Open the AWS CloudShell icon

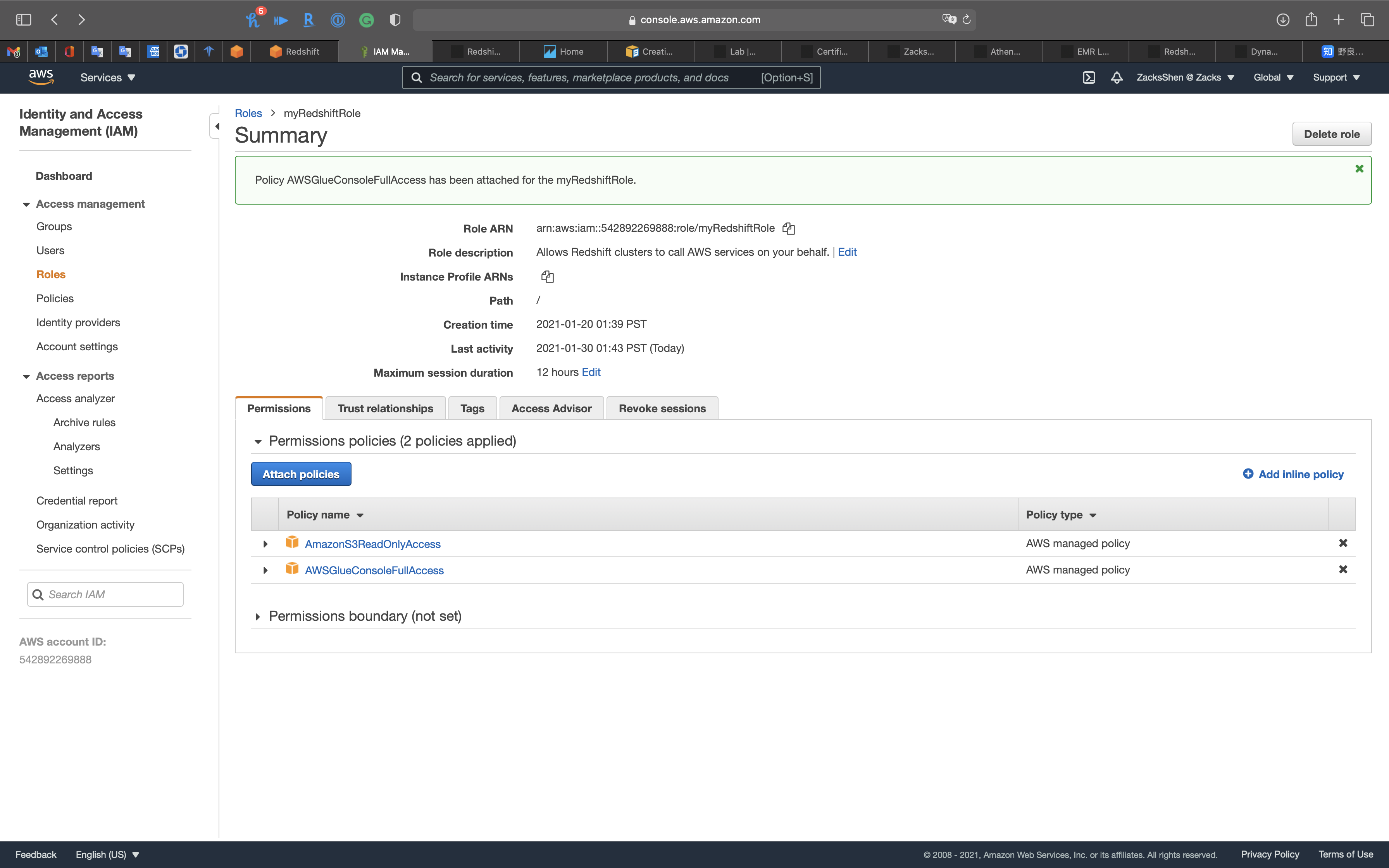[x=1089, y=77]
